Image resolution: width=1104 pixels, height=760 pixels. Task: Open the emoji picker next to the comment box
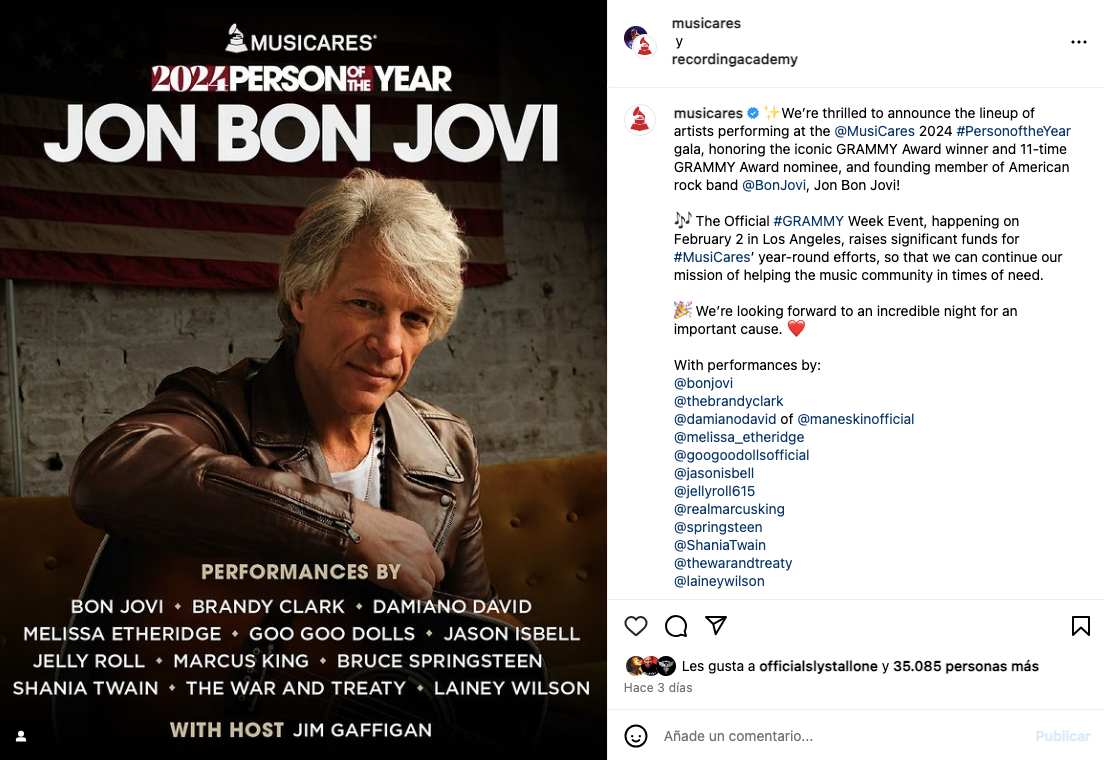(x=635, y=735)
